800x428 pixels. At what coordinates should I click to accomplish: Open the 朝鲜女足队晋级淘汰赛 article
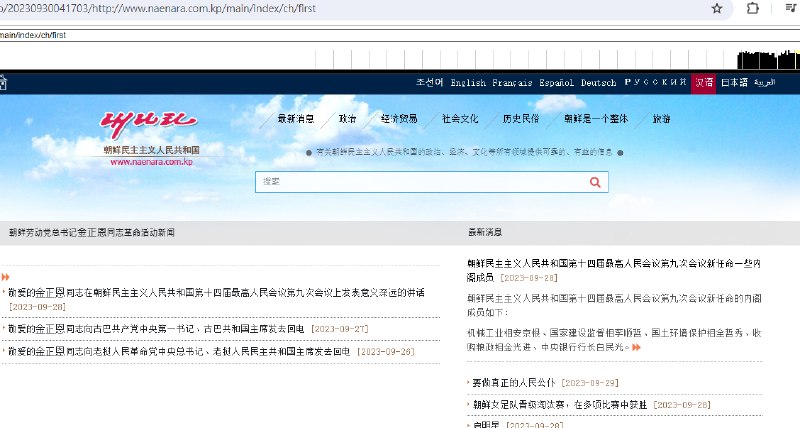560,405
